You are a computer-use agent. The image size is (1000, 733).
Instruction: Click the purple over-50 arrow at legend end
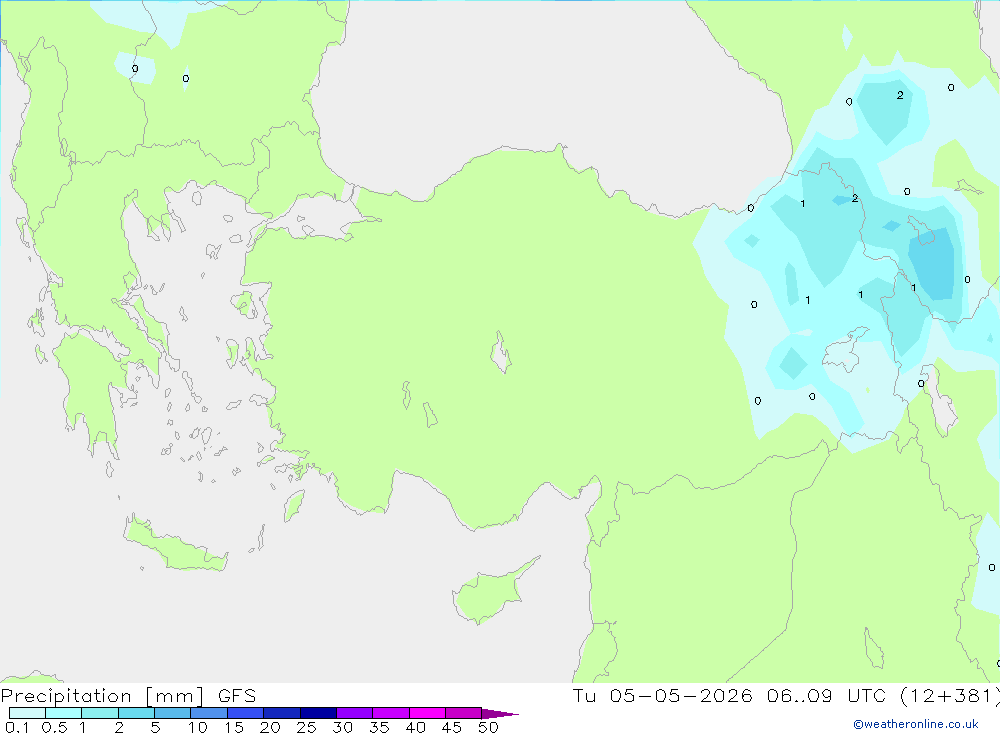tap(500, 713)
